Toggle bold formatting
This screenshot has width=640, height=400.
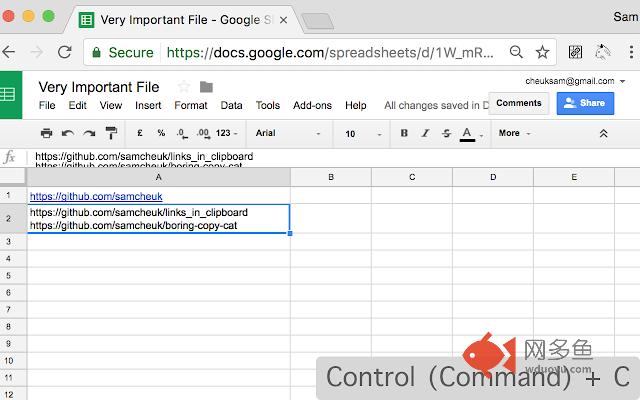(404, 133)
